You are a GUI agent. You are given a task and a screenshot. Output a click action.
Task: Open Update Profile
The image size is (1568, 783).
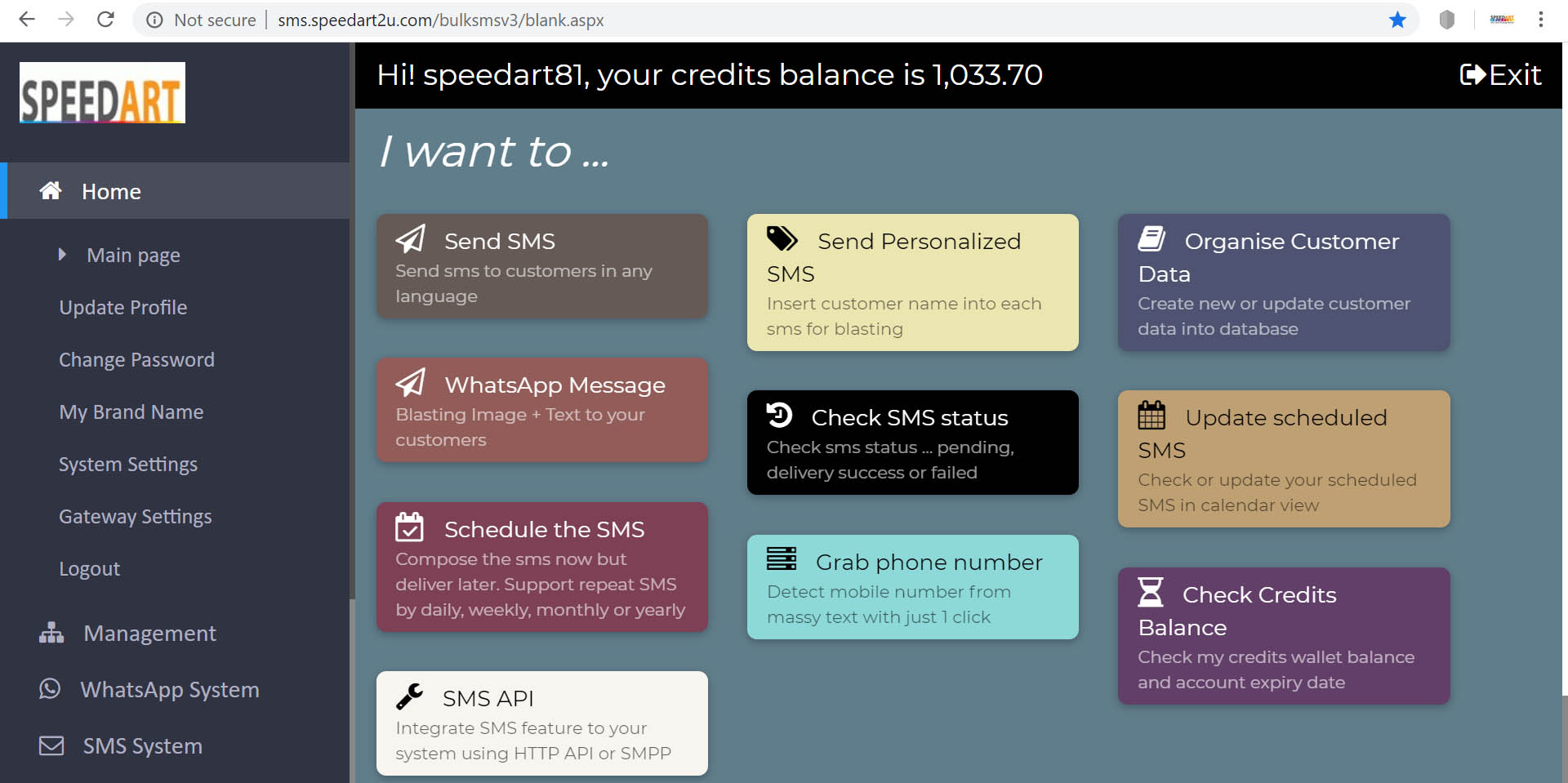123,308
